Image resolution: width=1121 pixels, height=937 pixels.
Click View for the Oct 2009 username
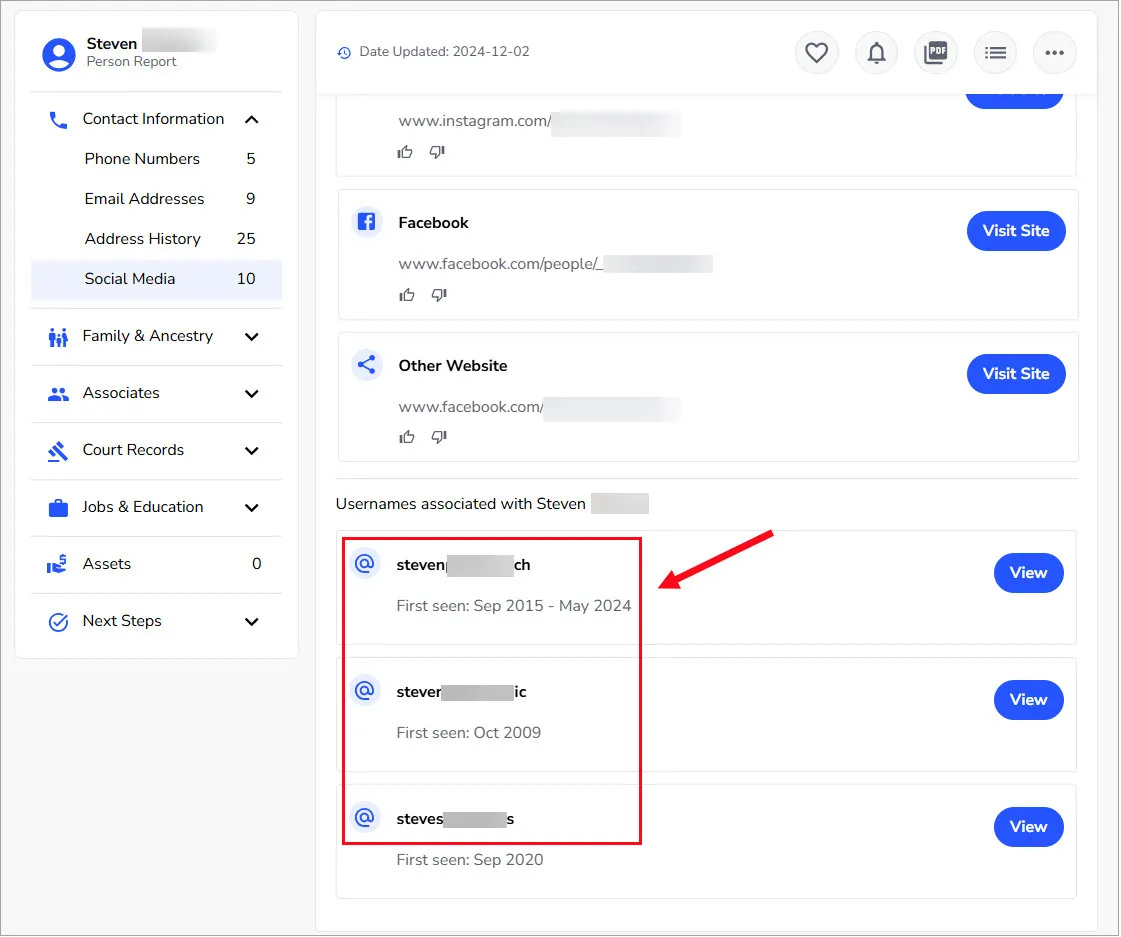pyautogui.click(x=1028, y=700)
